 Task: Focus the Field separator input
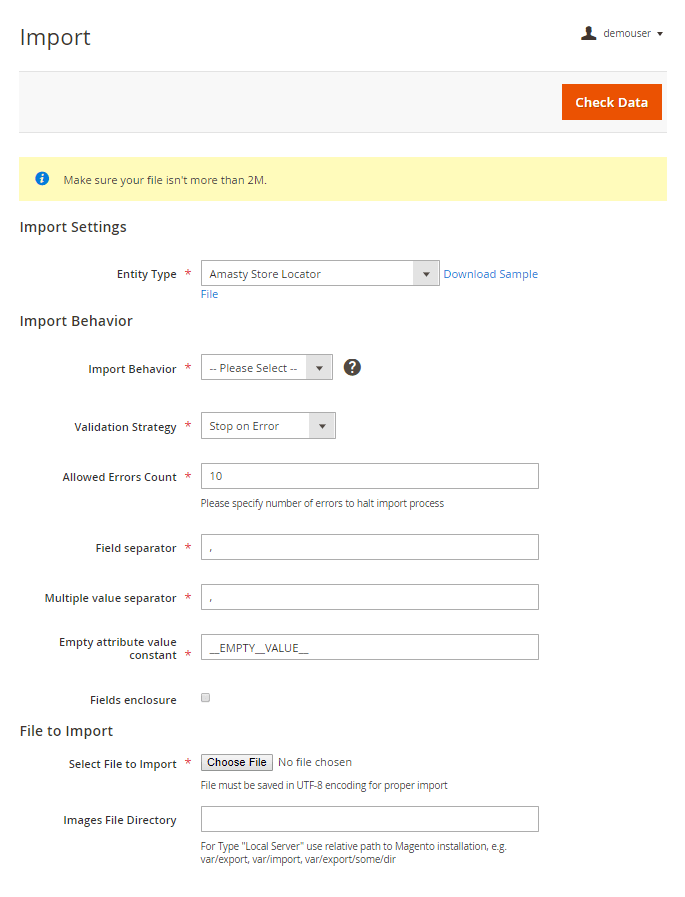pos(369,547)
